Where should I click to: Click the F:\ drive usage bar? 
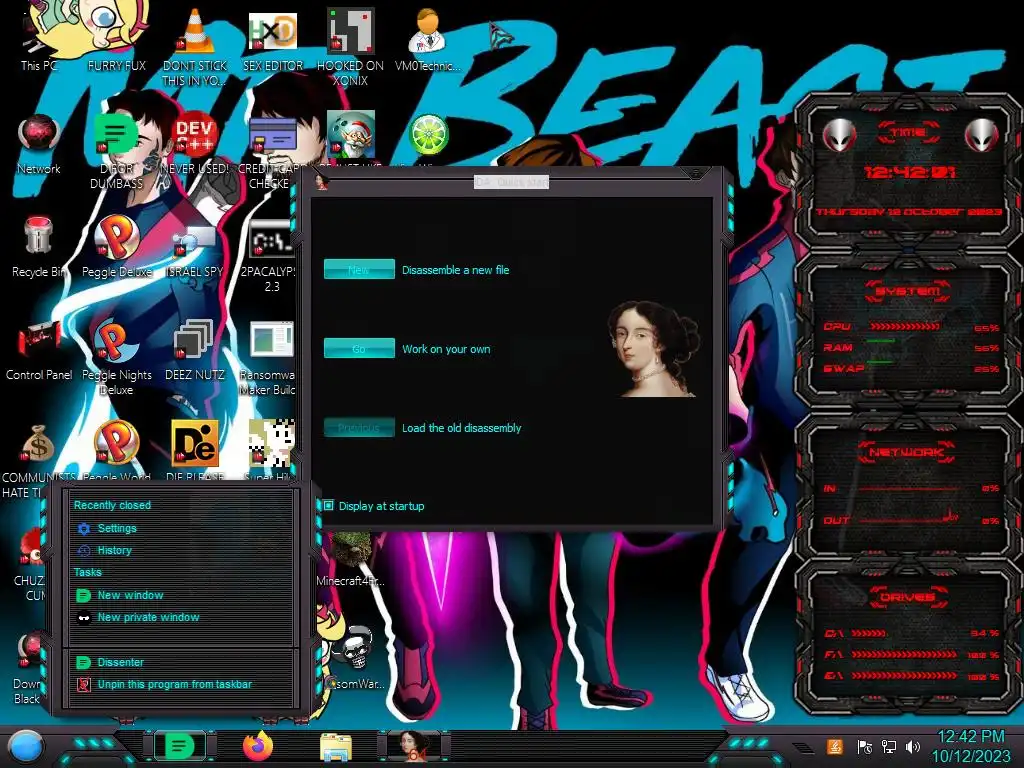[x=905, y=654]
